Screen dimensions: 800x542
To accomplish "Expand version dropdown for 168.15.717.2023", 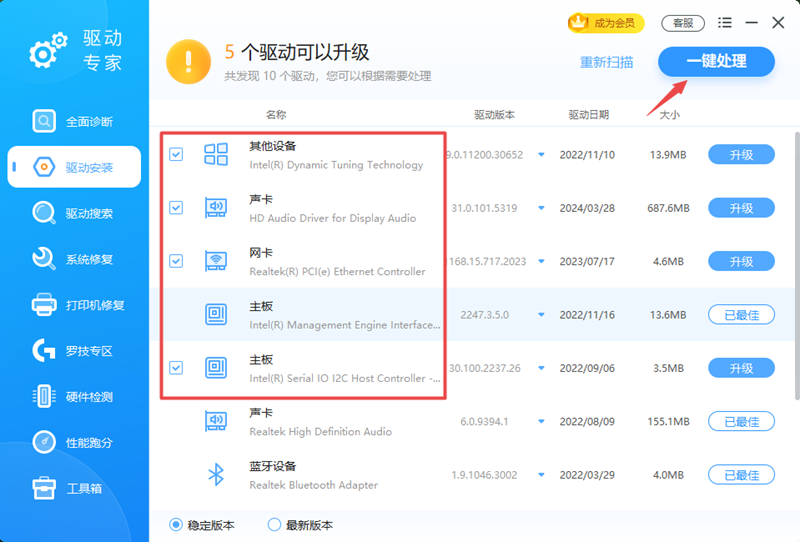I will [x=541, y=261].
